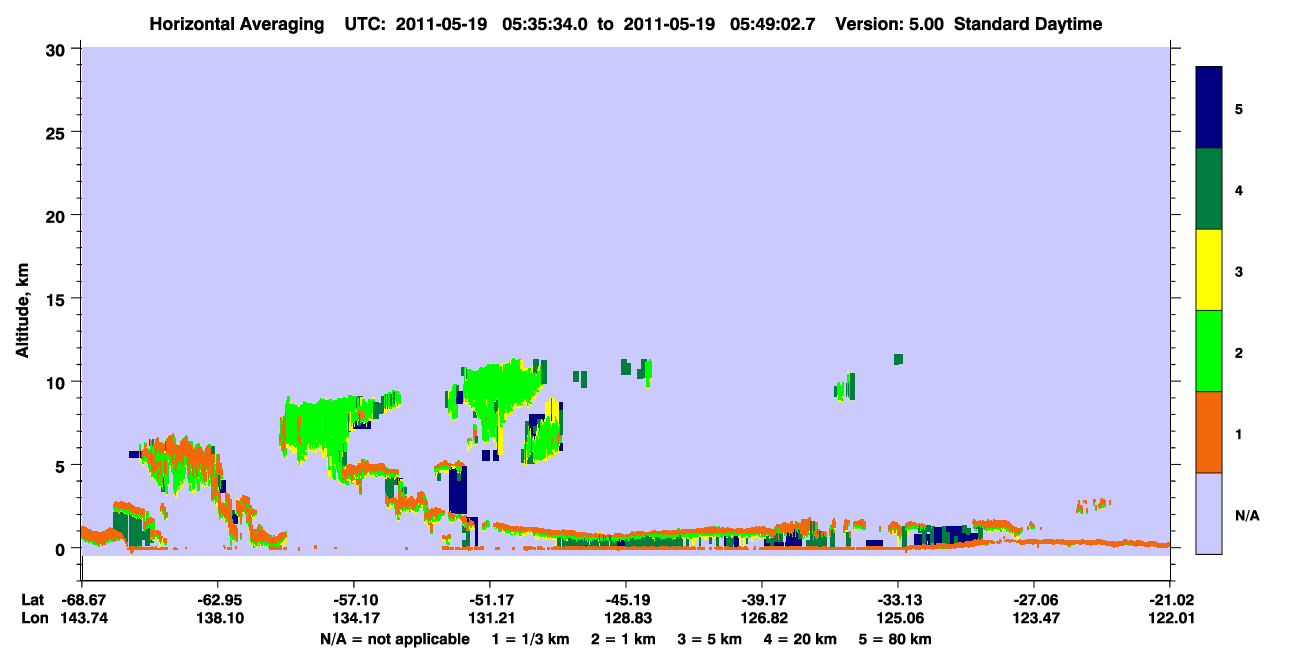Screen dimensions: 1300x667
Task: Click latitude value -51.17
Action: [x=490, y=600]
